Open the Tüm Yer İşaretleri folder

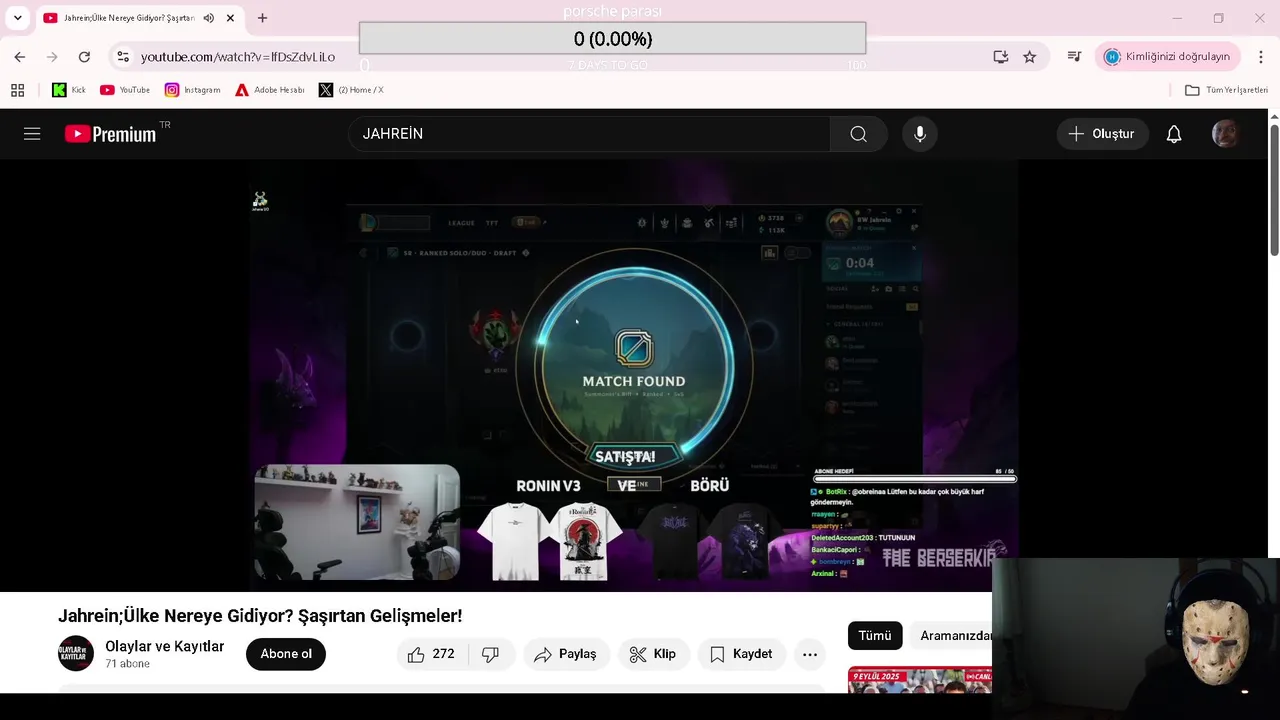[x=1226, y=90]
